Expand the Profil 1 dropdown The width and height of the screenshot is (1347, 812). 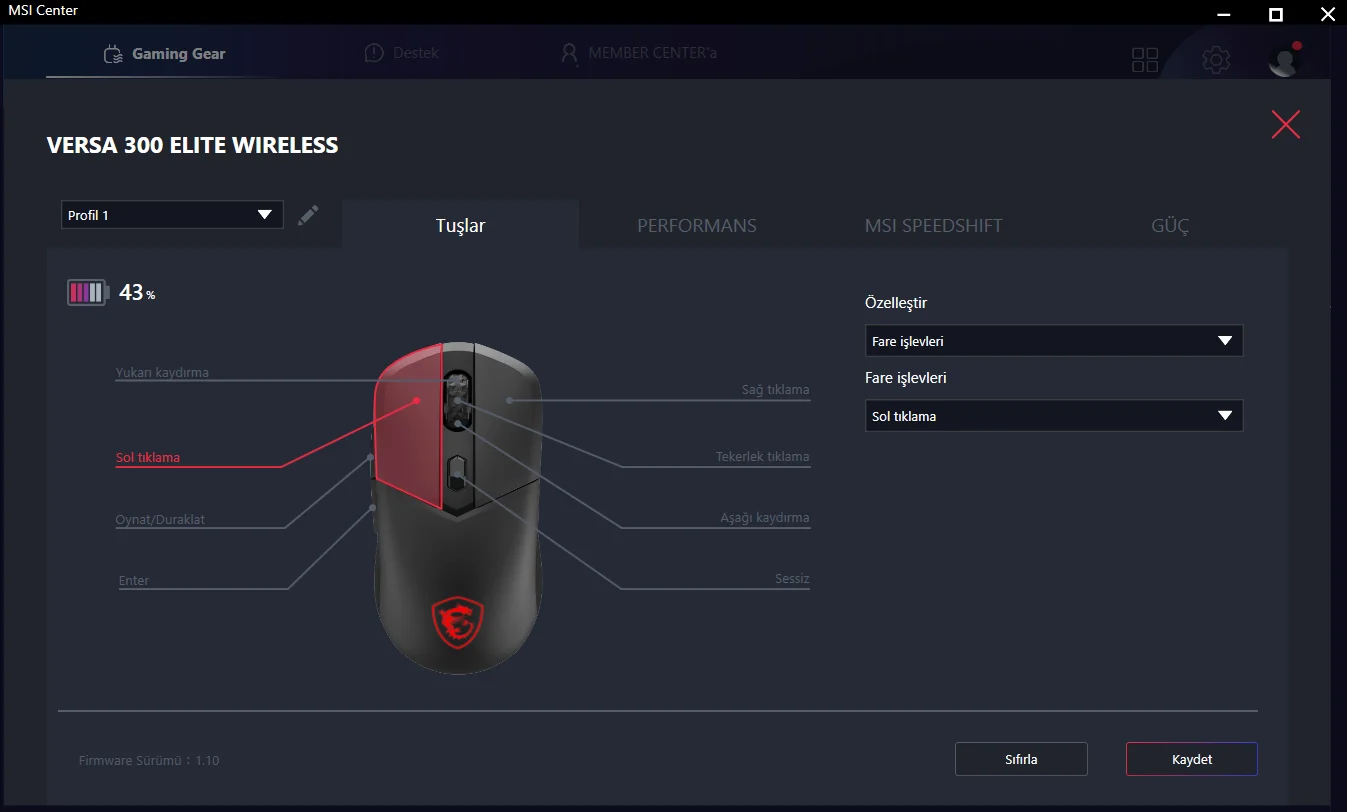(x=172, y=215)
